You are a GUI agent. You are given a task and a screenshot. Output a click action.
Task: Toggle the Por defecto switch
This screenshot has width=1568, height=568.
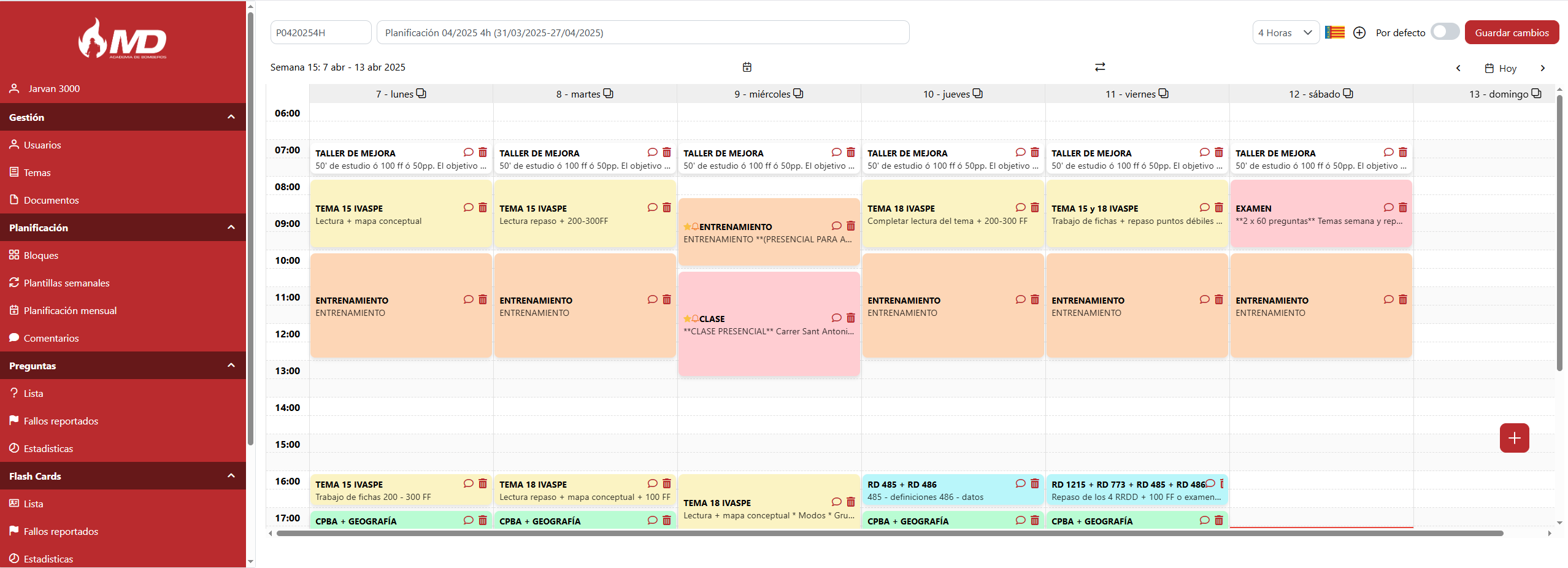click(1445, 33)
